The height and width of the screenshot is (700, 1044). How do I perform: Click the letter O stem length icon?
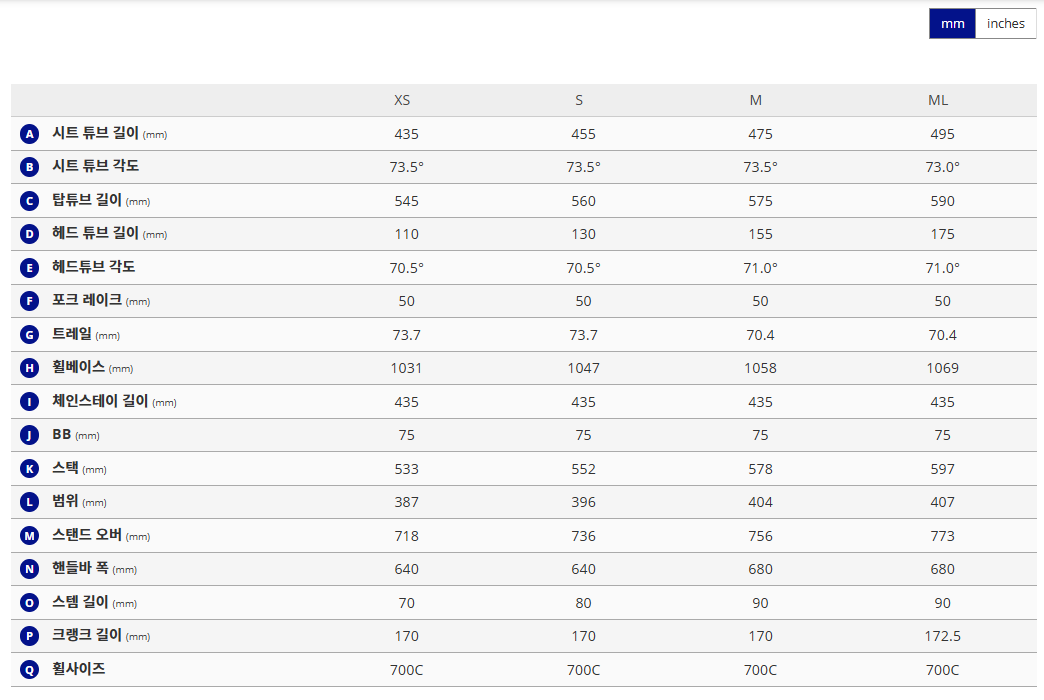[x=29, y=602]
